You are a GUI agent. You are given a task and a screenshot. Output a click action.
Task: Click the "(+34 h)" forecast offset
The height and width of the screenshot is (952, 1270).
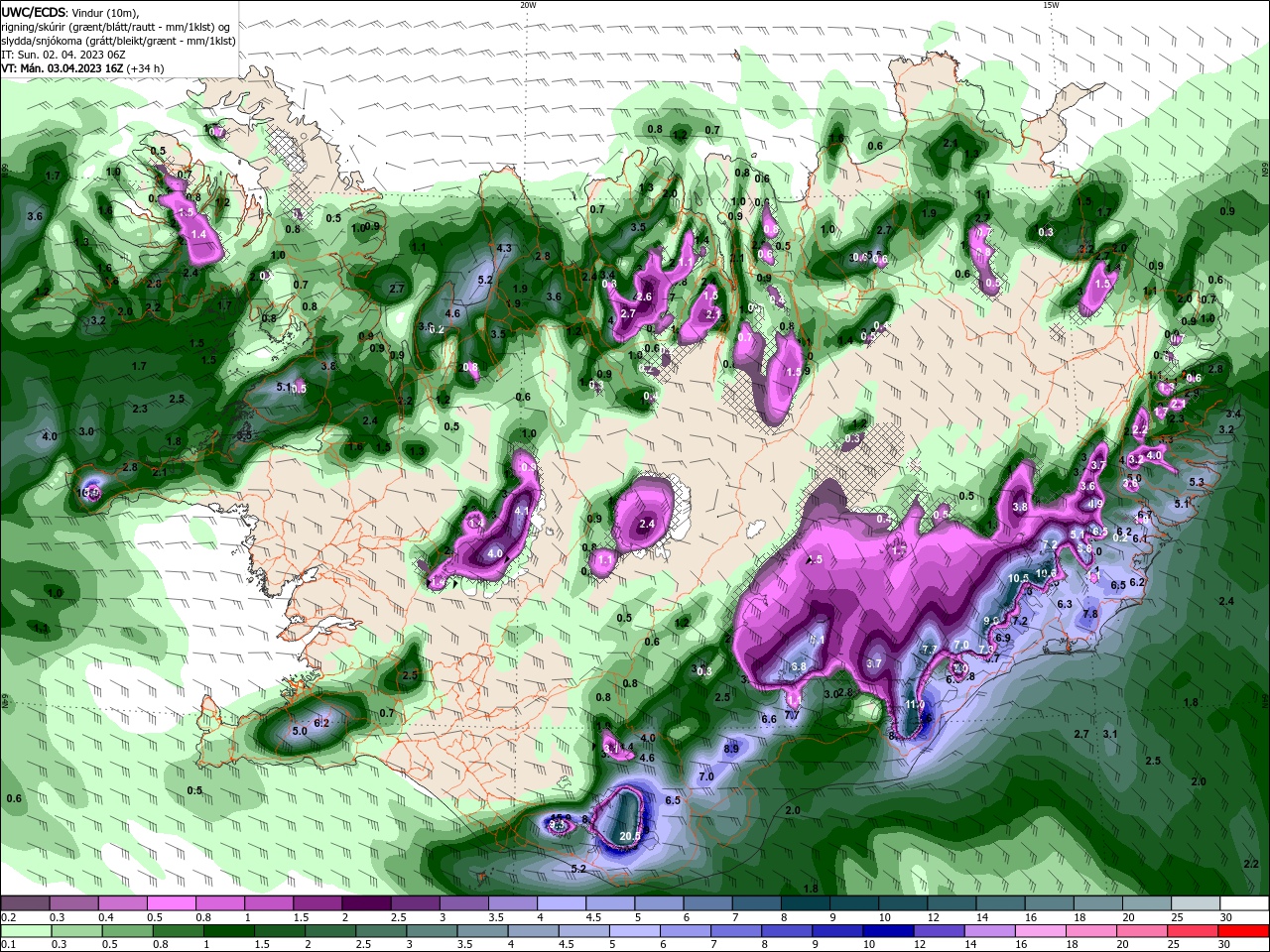[145, 68]
